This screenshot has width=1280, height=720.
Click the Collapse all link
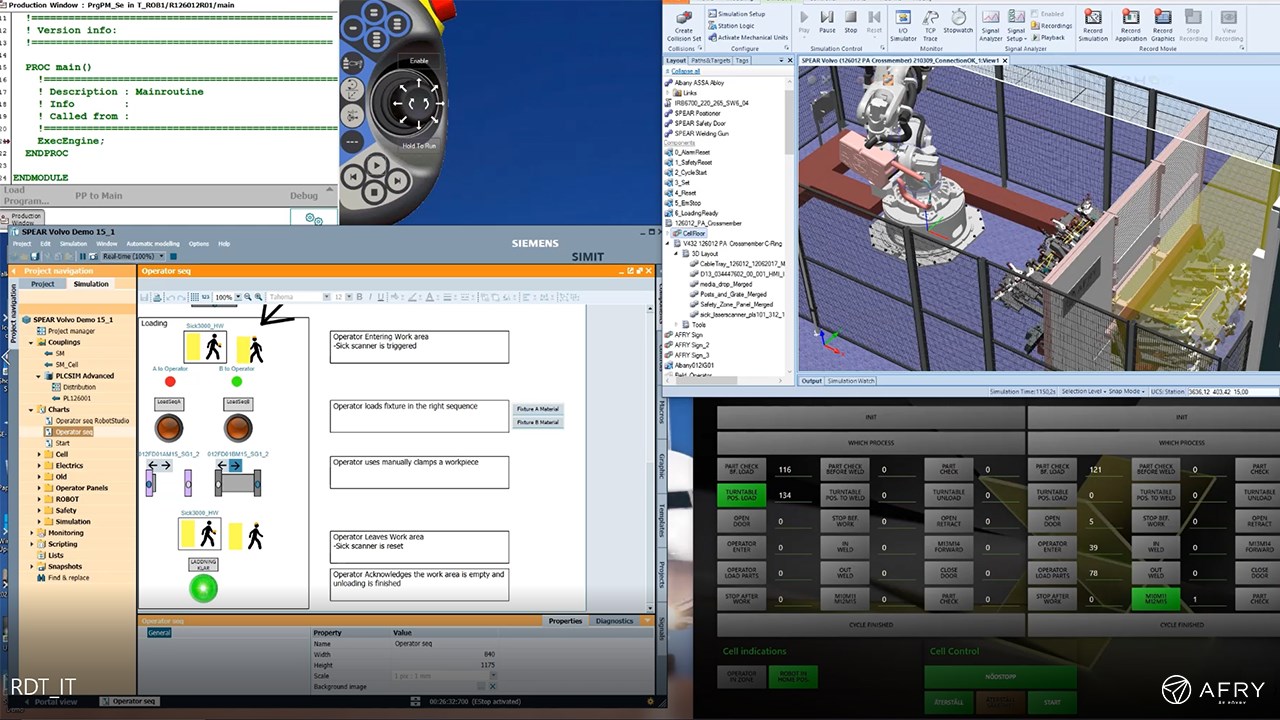click(685, 72)
